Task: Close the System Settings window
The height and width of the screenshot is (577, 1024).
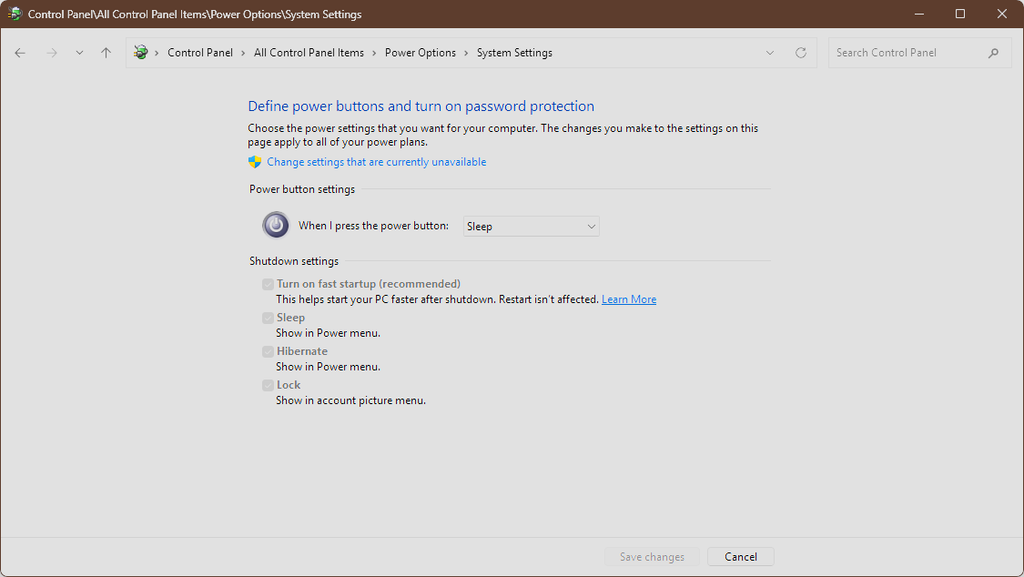Action: pyautogui.click(x=1002, y=14)
